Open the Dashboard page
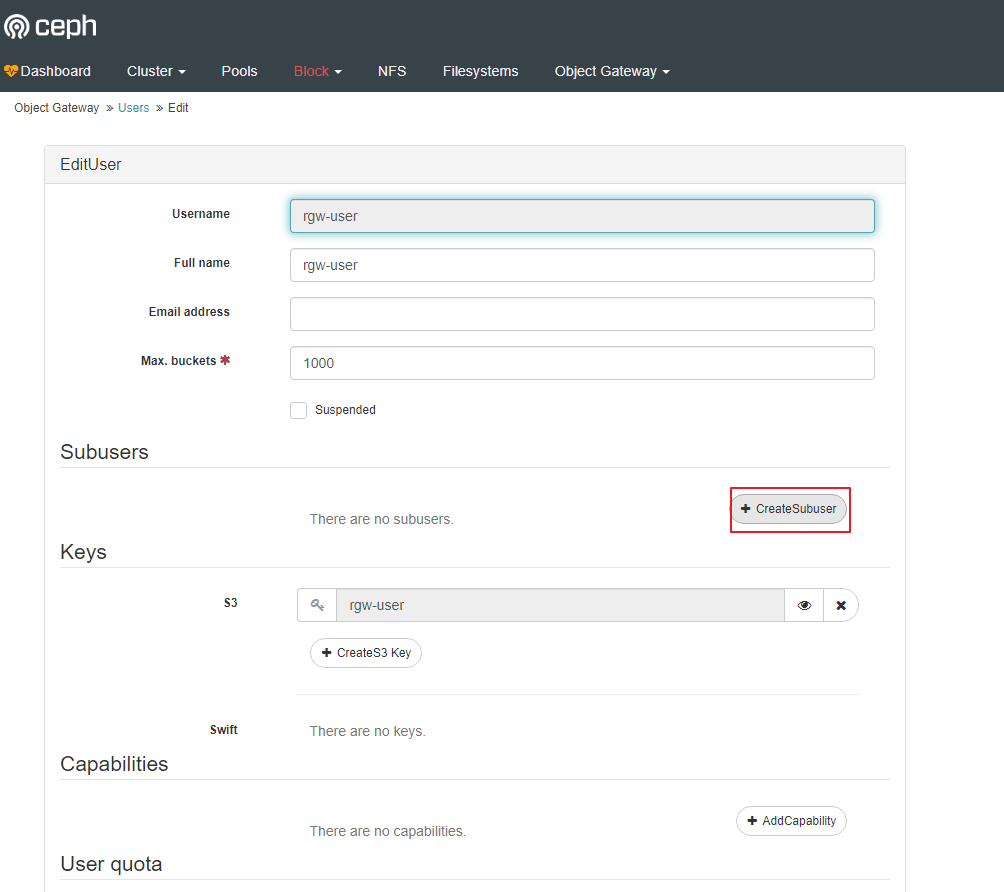This screenshot has height=892, width=1004. click(56, 71)
